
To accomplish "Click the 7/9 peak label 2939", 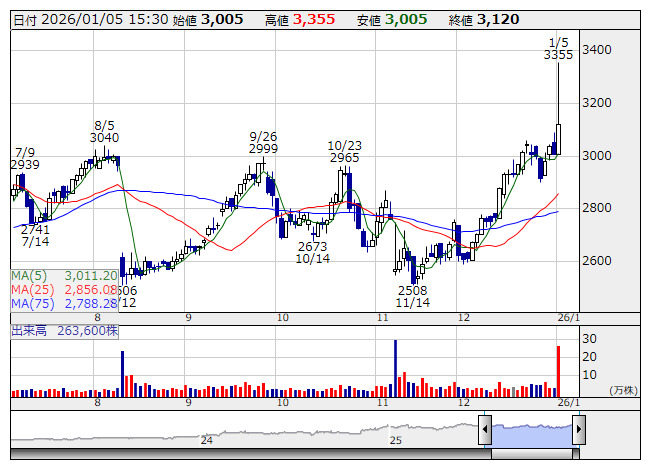I will click(25, 164).
